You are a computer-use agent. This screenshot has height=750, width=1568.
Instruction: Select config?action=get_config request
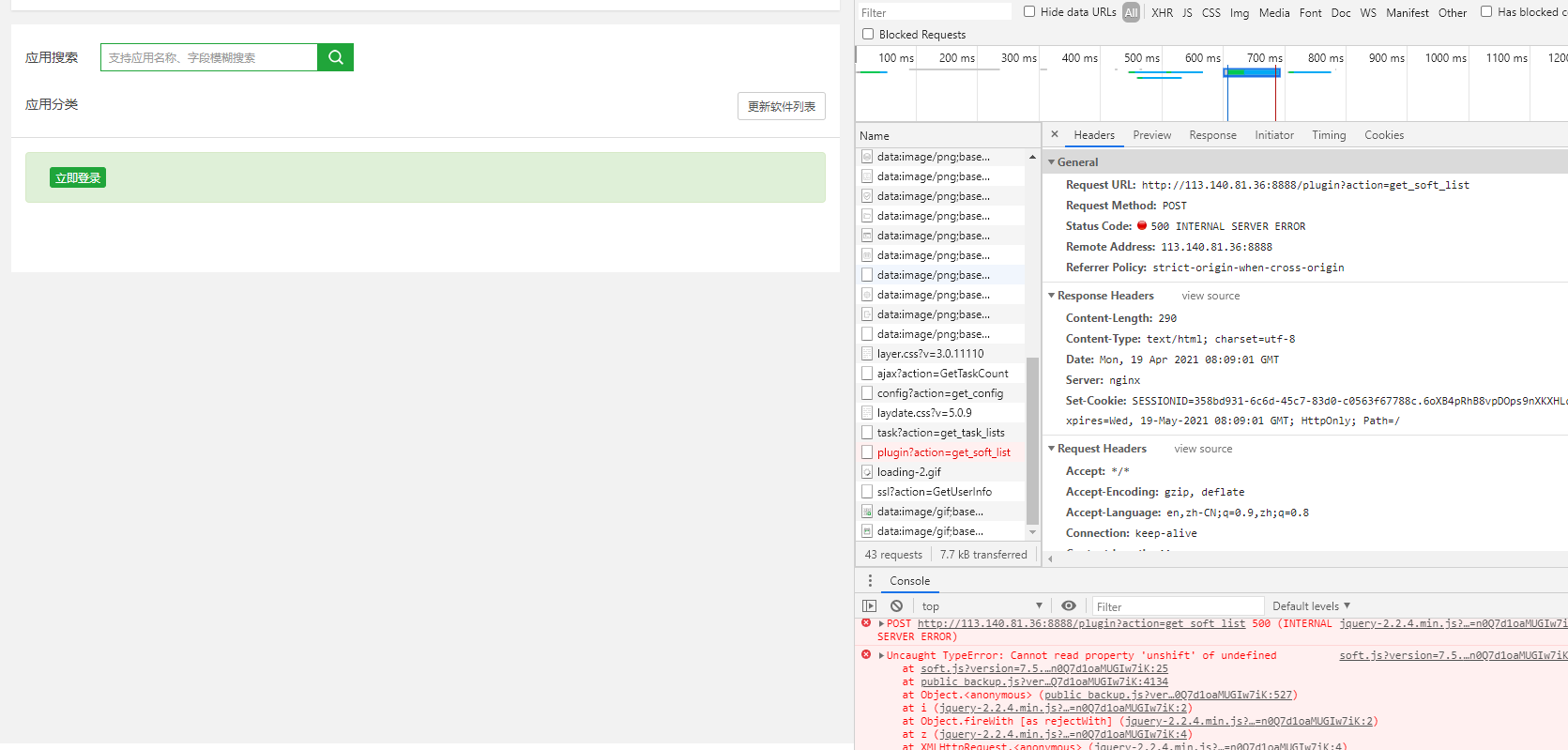pyautogui.click(x=942, y=393)
